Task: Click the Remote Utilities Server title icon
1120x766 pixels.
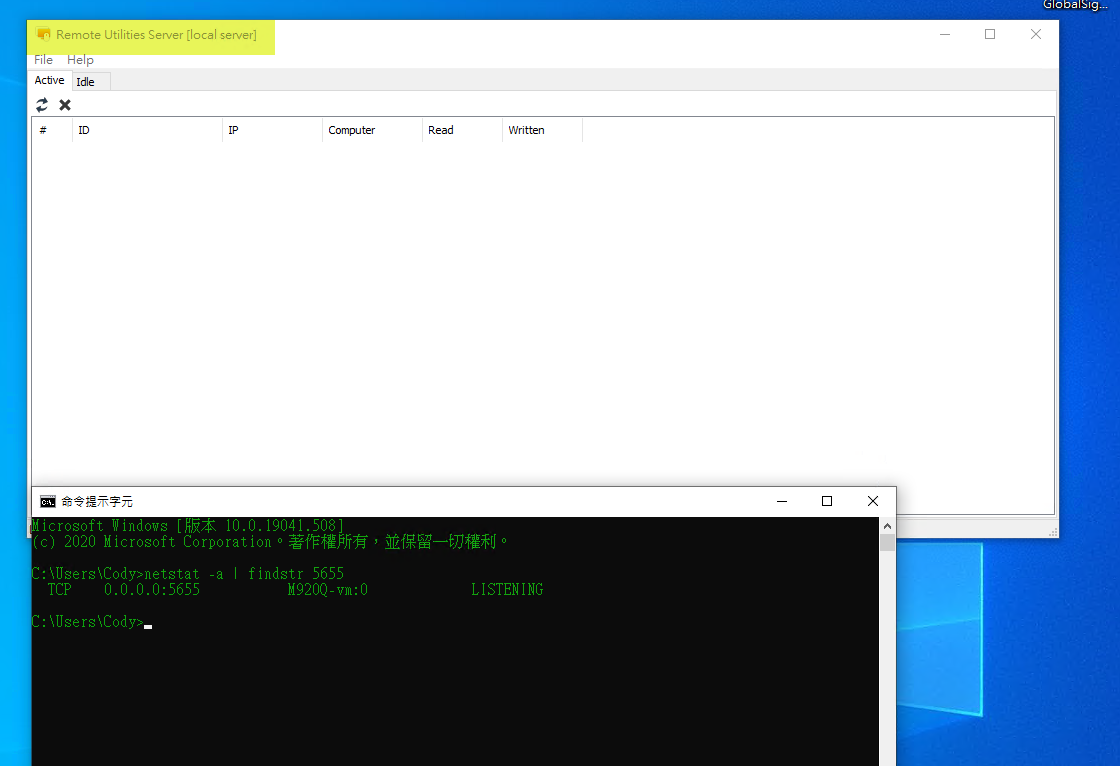Action: (x=43, y=35)
